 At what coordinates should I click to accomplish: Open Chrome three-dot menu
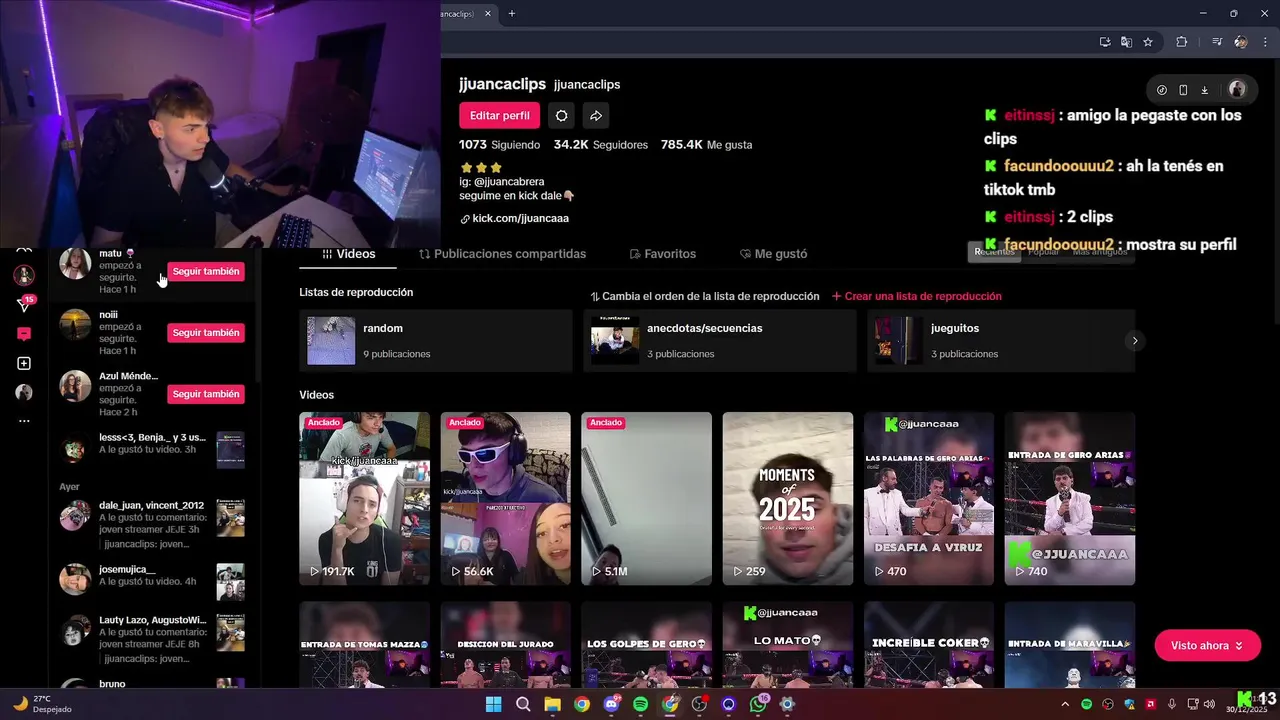point(1265,42)
